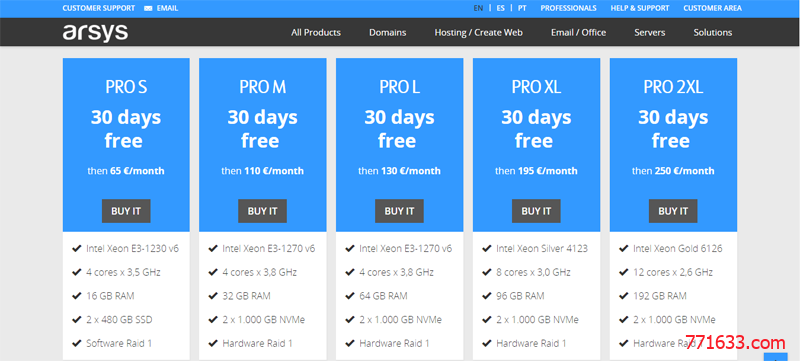The height and width of the screenshot is (361, 800).
Task: Click checkmark icon beside Intel Xeon Gold 6126
Action: [623, 249]
